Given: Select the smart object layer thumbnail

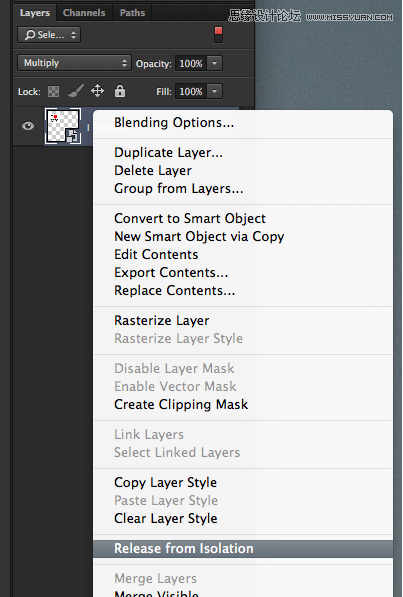Looking at the screenshot, I should 63,126.
